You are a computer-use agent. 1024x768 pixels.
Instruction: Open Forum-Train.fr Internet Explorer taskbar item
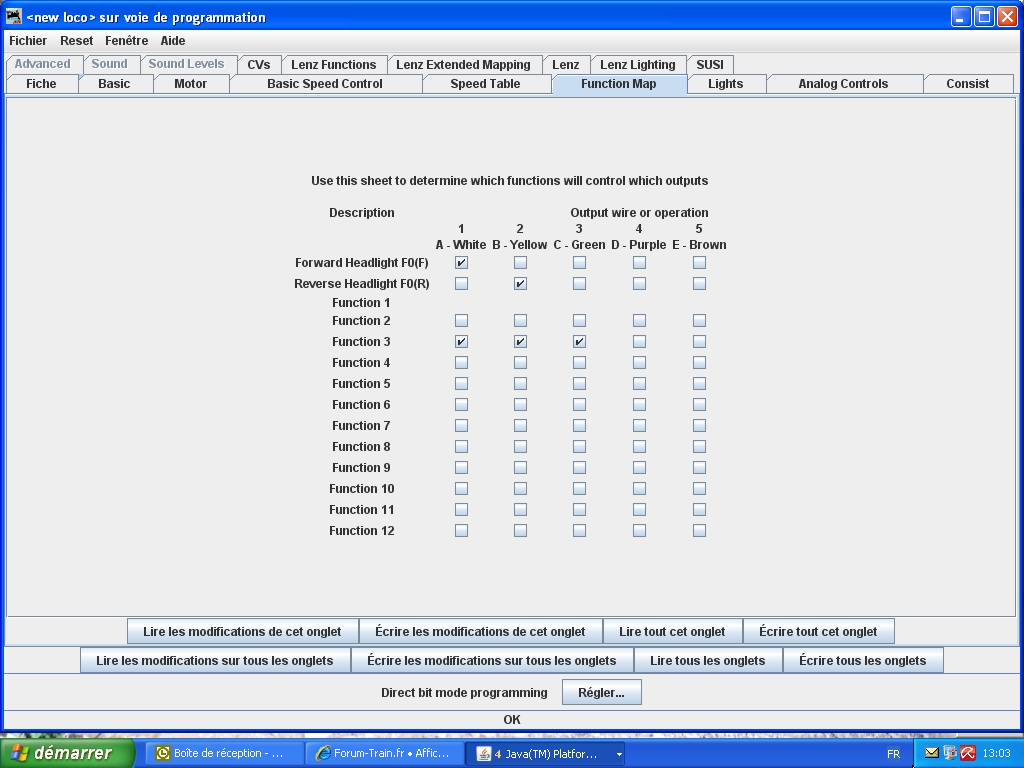click(385, 754)
